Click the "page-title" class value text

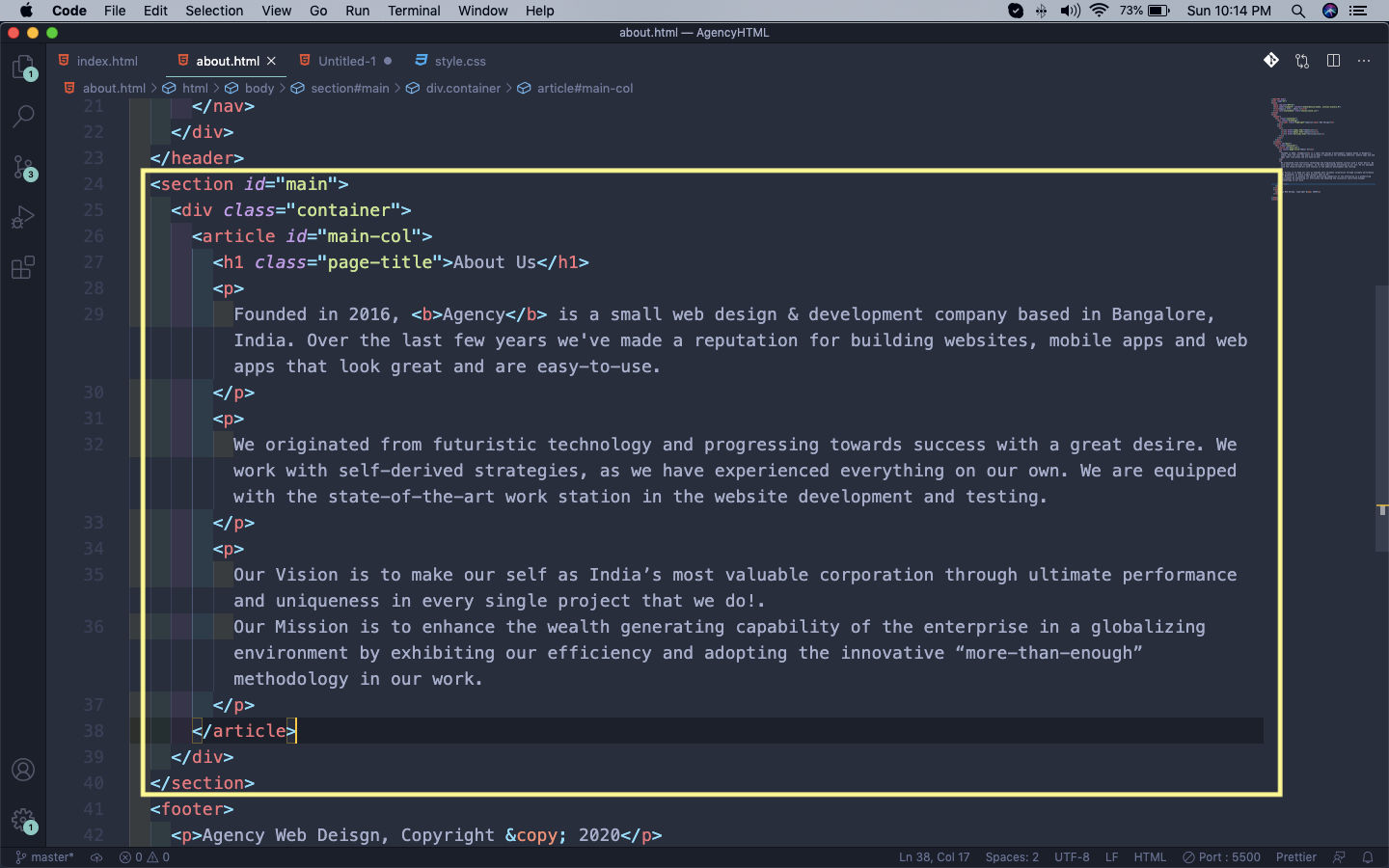380,262
